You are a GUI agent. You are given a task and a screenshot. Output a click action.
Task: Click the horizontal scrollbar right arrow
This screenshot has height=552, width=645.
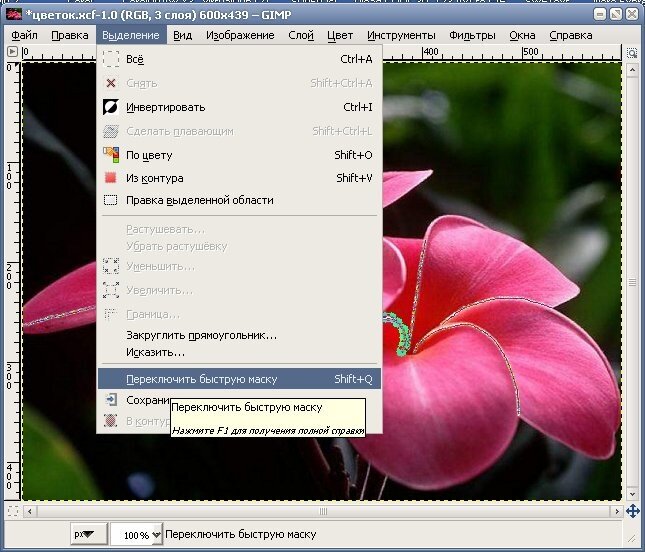[616, 512]
